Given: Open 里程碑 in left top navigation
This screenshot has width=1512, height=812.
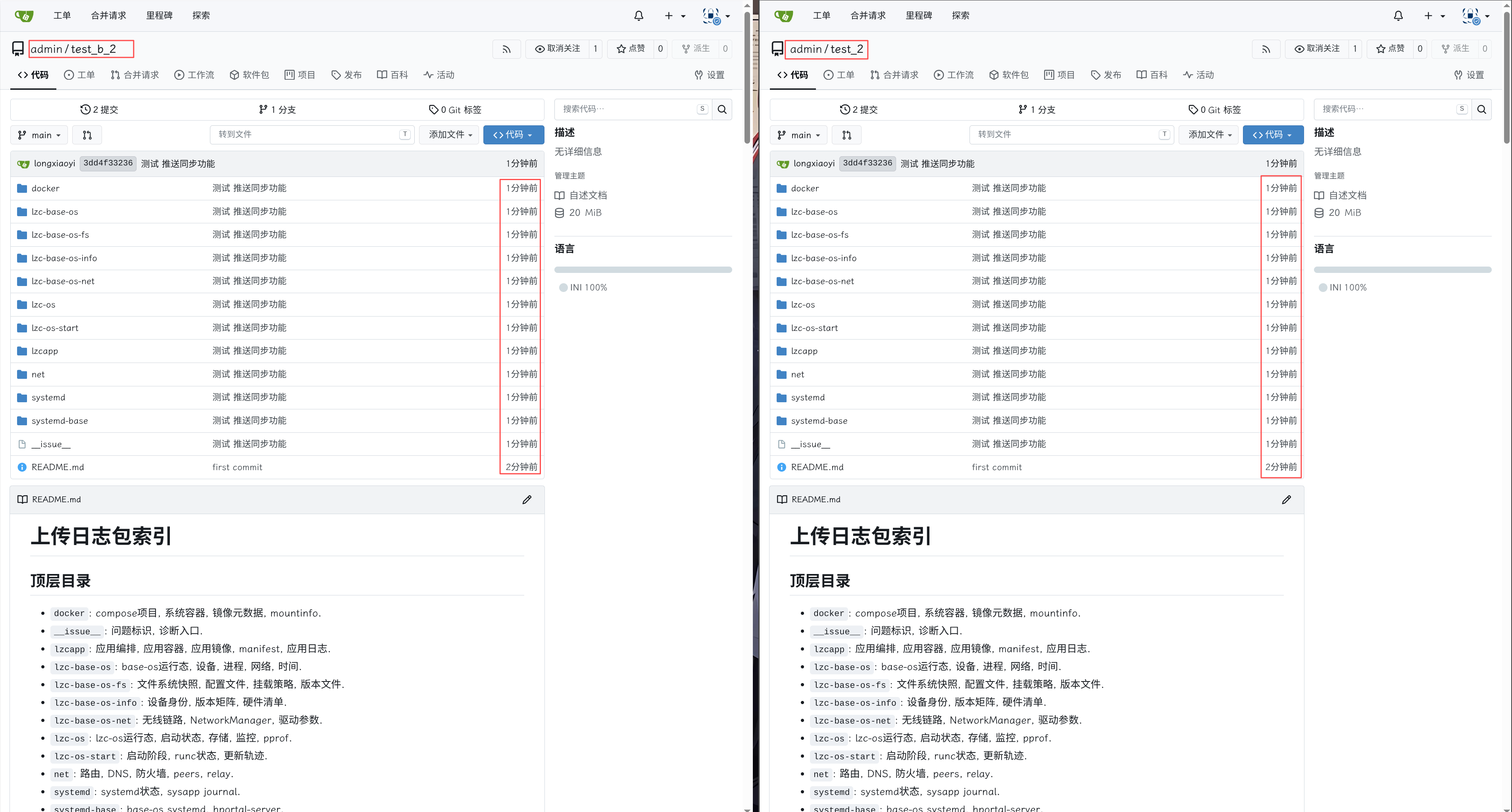Looking at the screenshot, I should click(x=159, y=16).
